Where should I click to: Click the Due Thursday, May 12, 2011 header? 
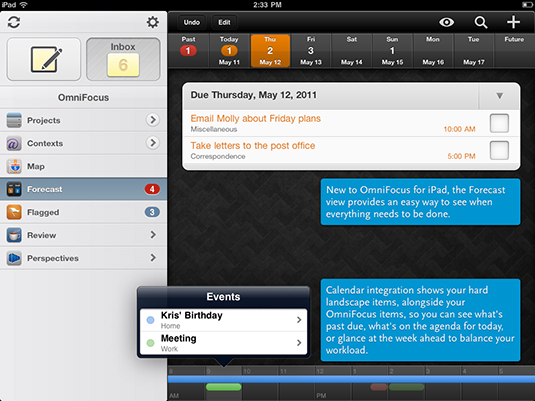click(x=254, y=95)
